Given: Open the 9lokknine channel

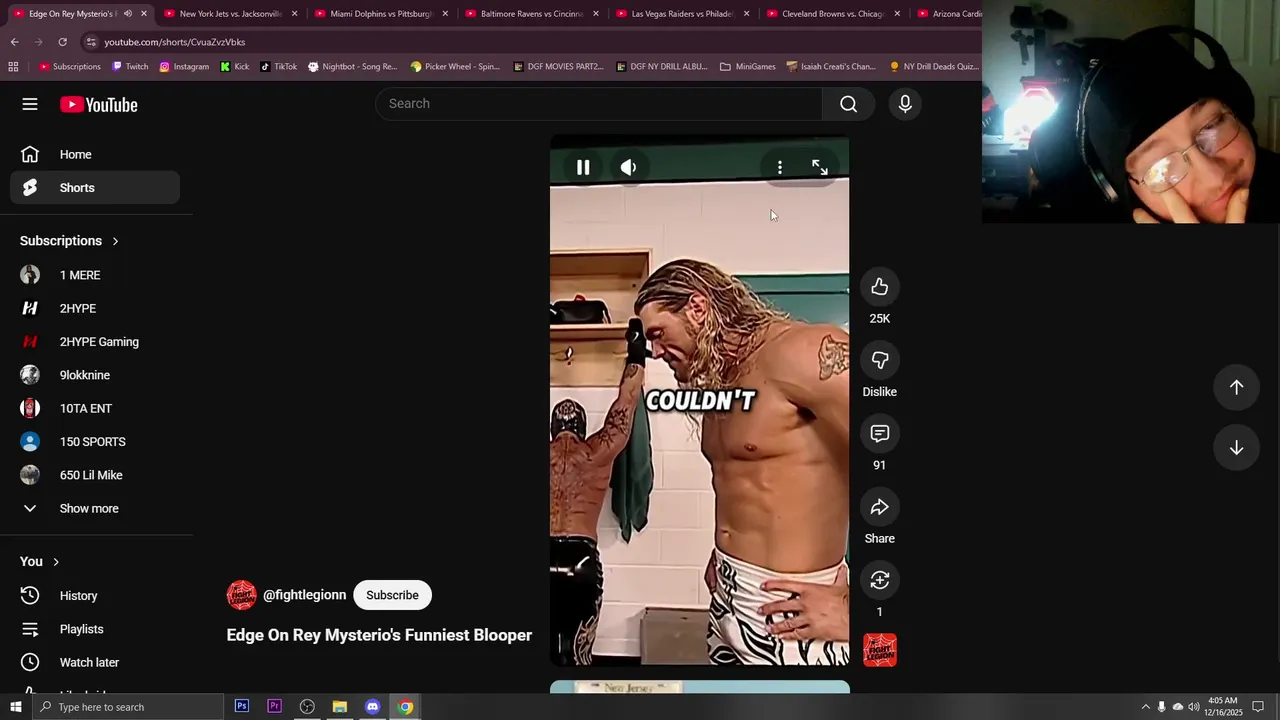Looking at the screenshot, I should click(x=95, y=375).
